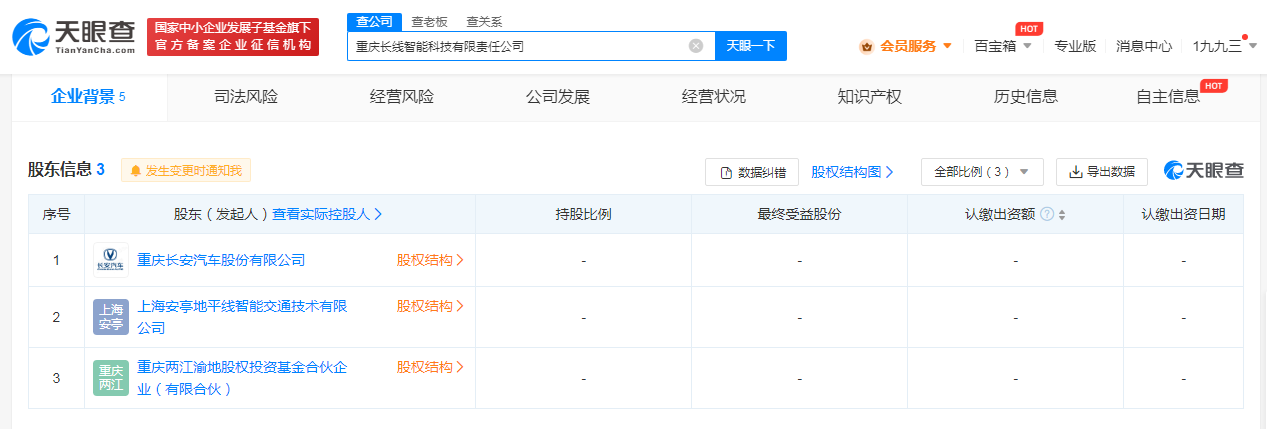This screenshot has width=1267, height=429.
Task: Click the 天眼查 logo beside 导出数据
Action: click(1204, 171)
